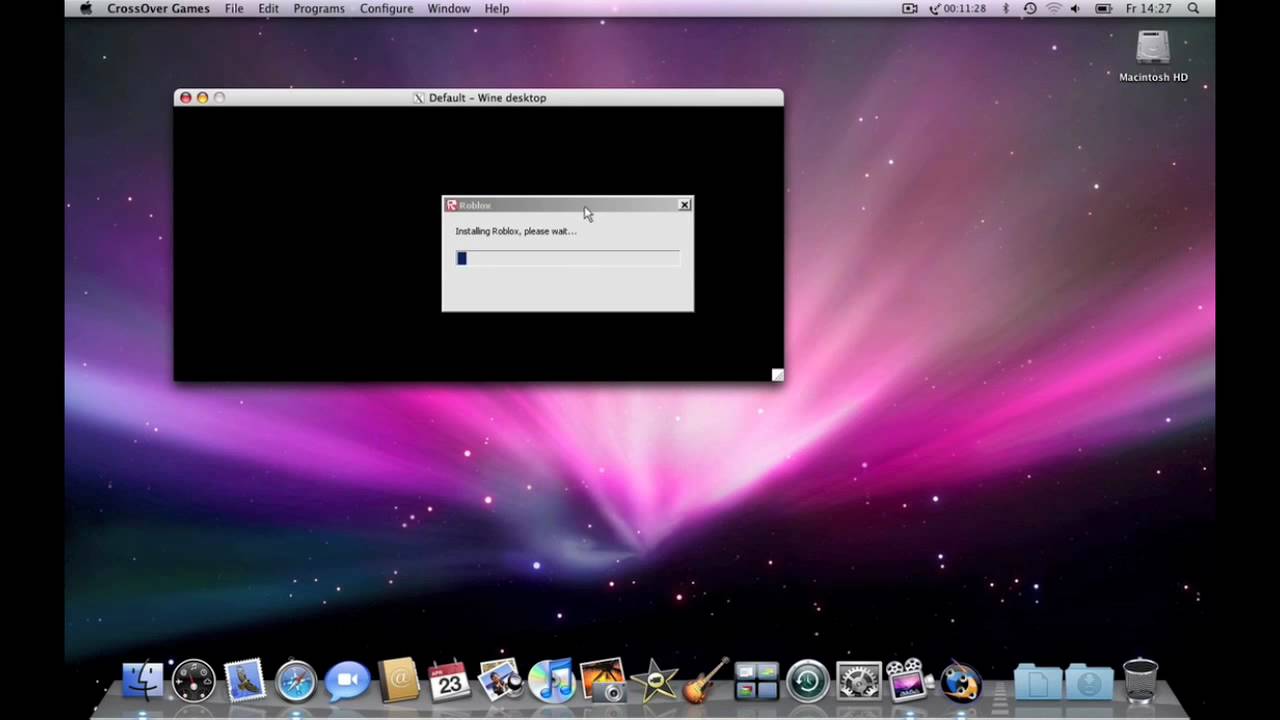The image size is (1280, 720).
Task: Open iCal calendar showing 23
Action: point(449,681)
